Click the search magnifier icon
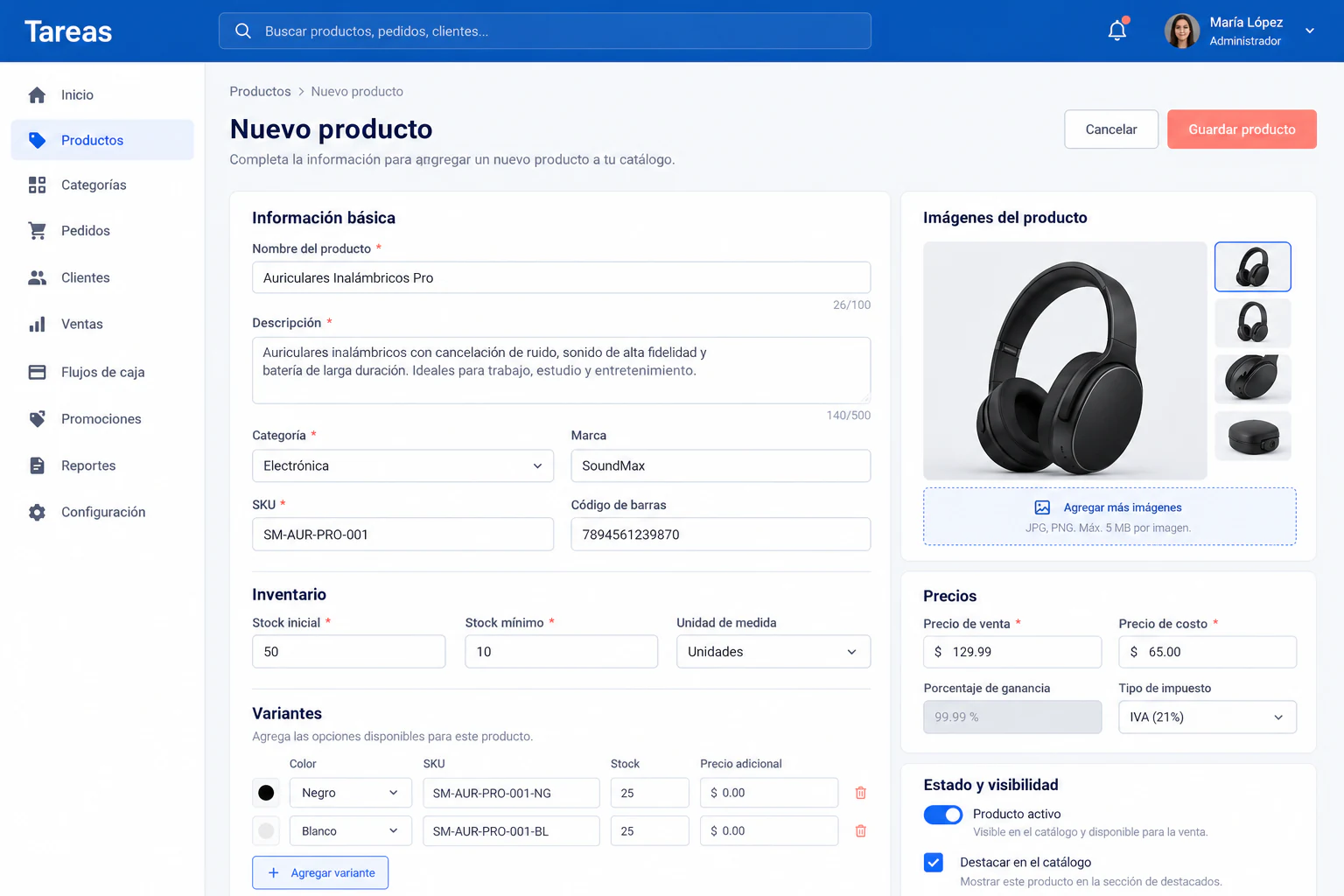The height and width of the screenshot is (896, 1344). (x=243, y=31)
